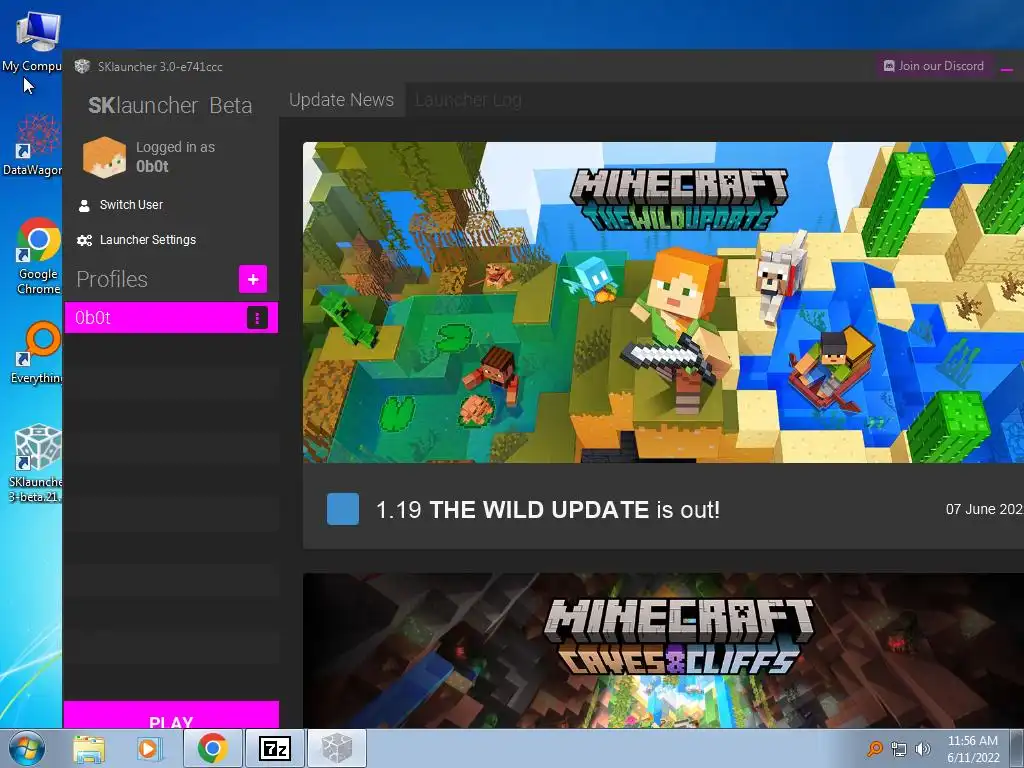Image resolution: width=1024 pixels, height=768 pixels.
Task: Select the SKlauncher taskbar button
Action: pyautogui.click(x=336, y=748)
